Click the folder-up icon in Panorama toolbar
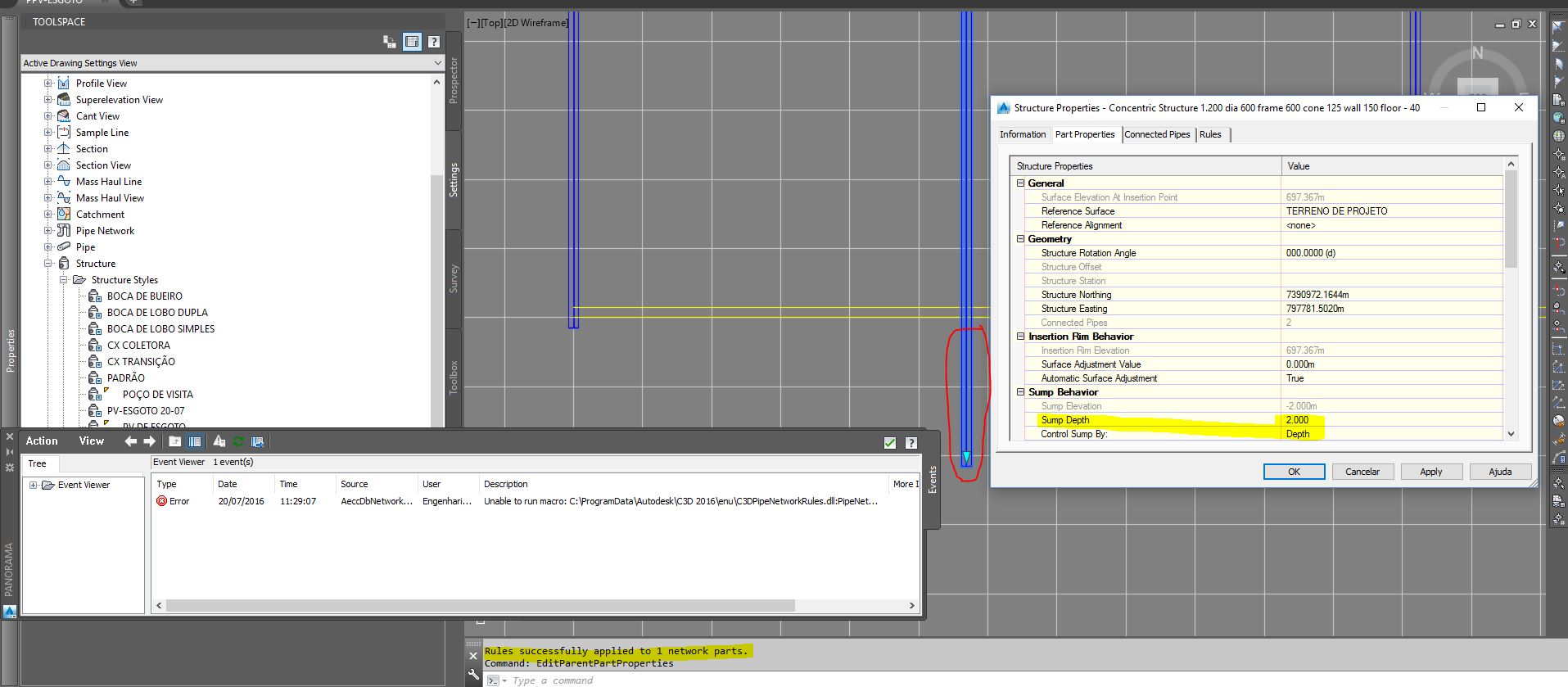Screen dimensions: 1568x687 175,441
